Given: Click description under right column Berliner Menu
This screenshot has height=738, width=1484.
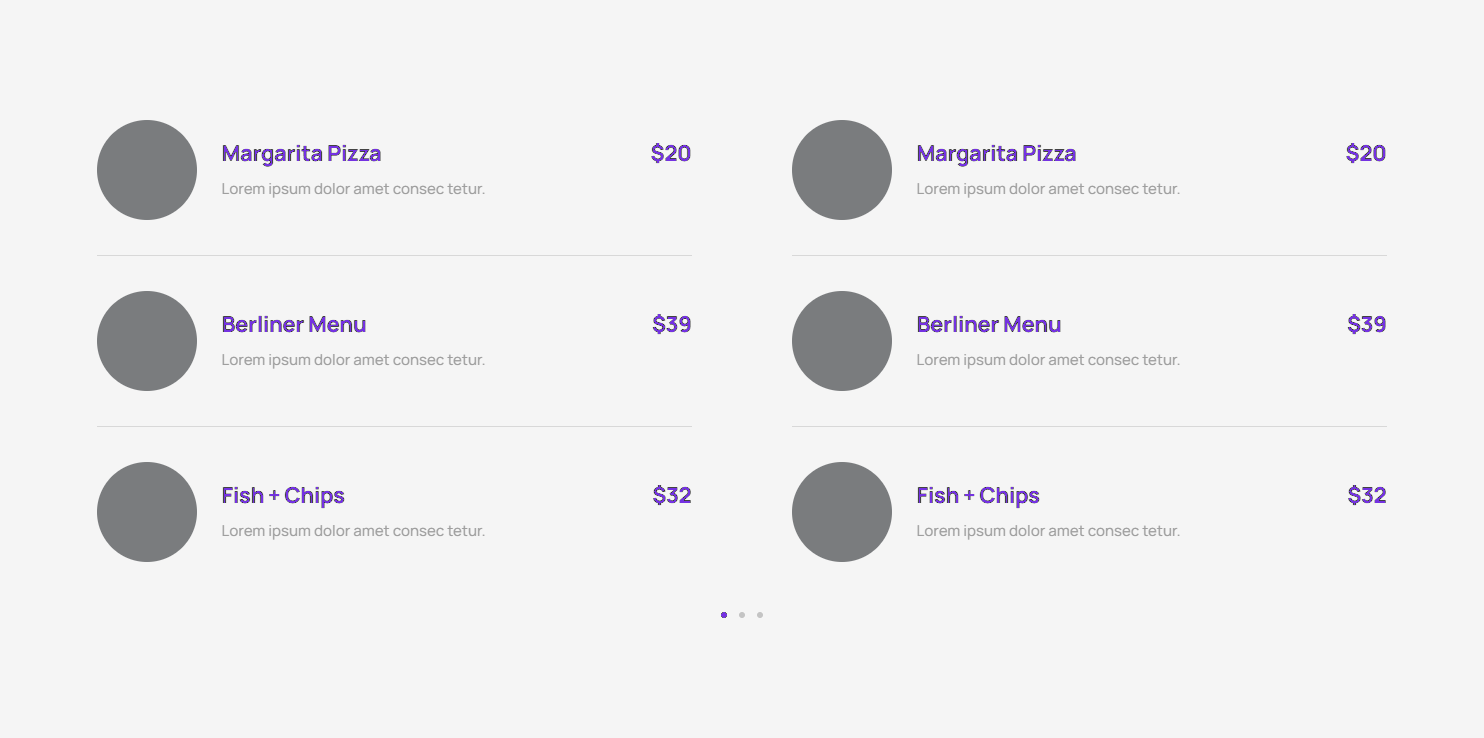Looking at the screenshot, I should [x=1048, y=360].
